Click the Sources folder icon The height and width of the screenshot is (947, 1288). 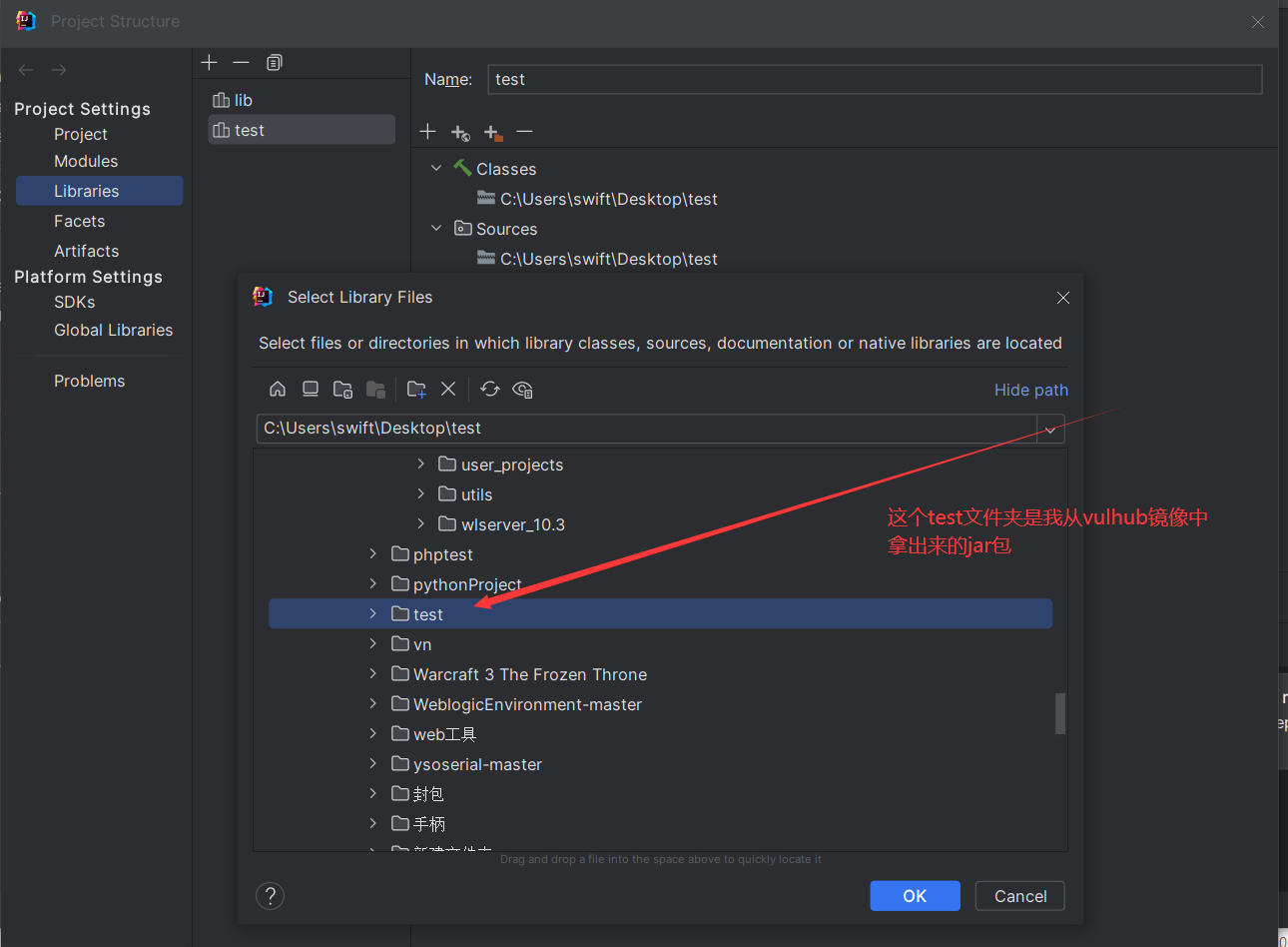pyautogui.click(x=462, y=228)
